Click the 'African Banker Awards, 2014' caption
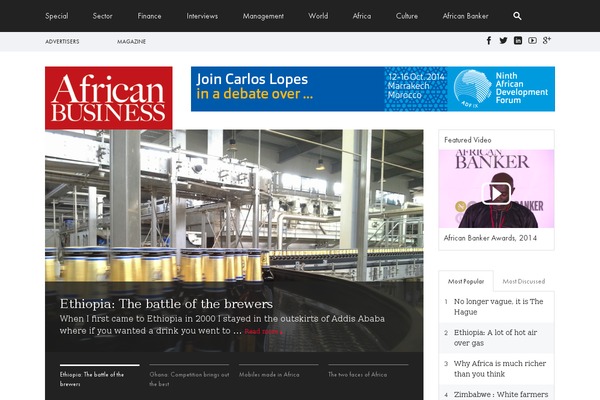Viewport: 600px width, 400px height. [490, 238]
